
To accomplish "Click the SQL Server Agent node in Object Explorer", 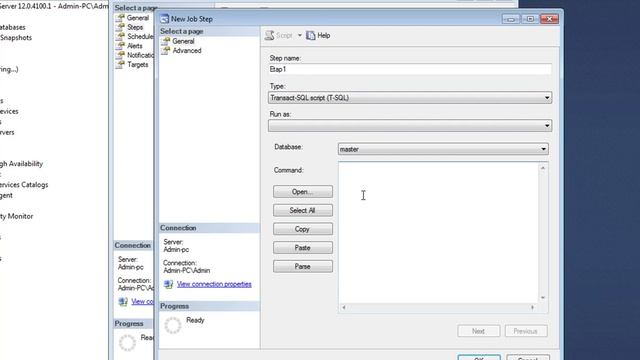I will [6, 196].
